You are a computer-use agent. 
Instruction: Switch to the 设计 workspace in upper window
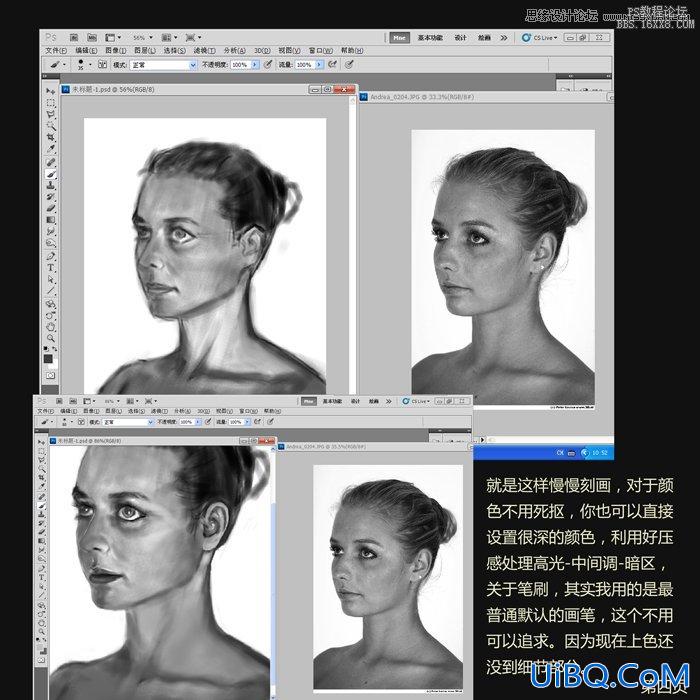(x=460, y=38)
